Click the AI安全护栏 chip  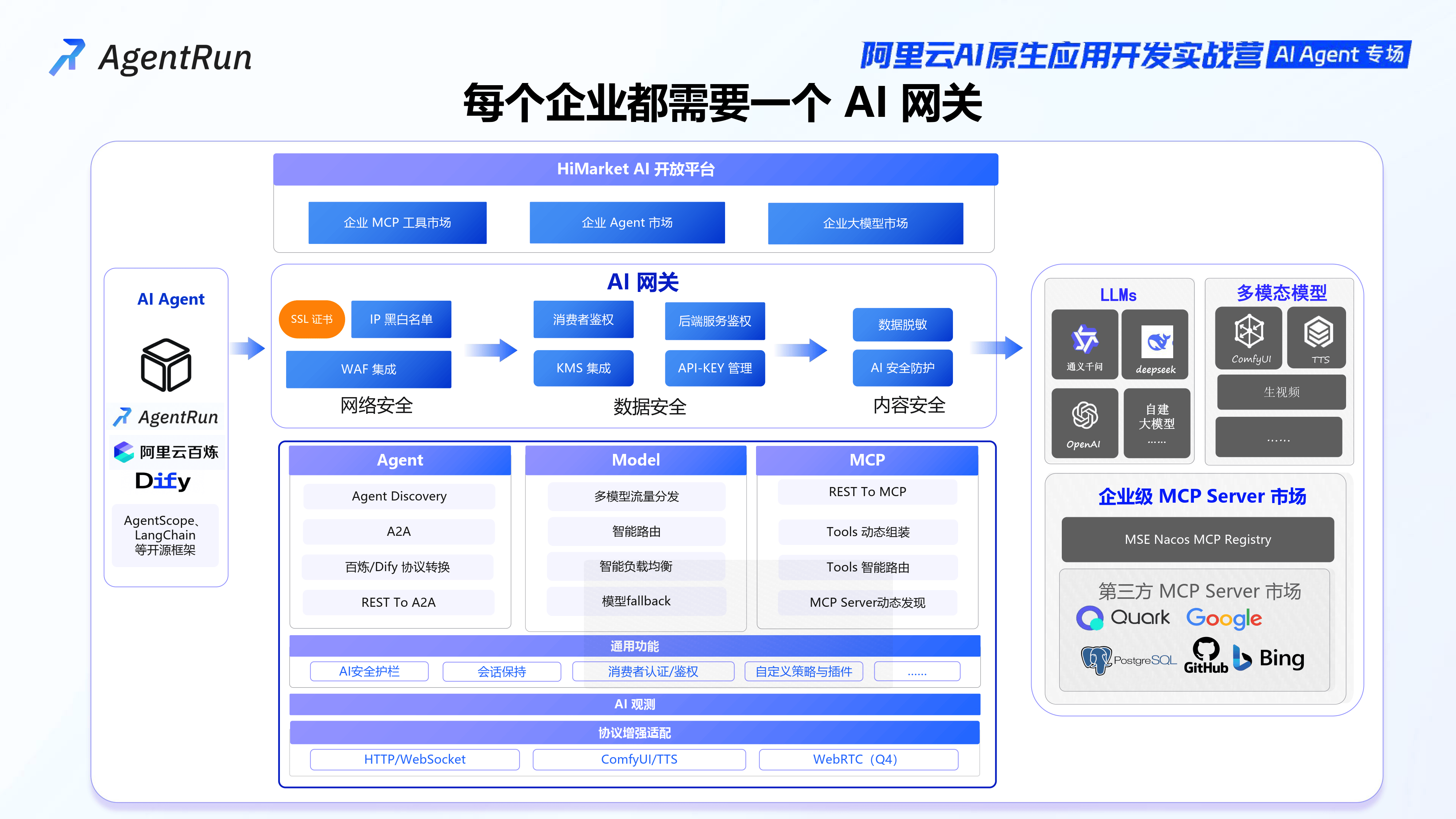369,672
